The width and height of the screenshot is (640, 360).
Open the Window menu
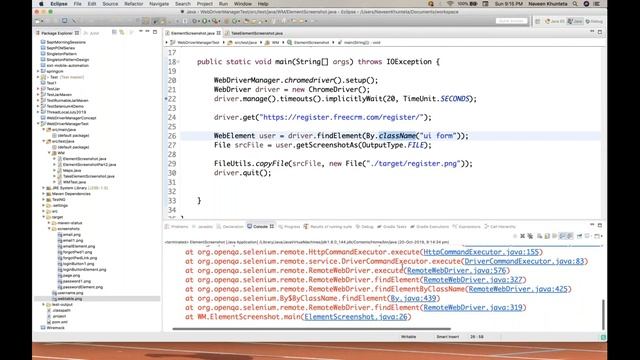tap(243, 4)
